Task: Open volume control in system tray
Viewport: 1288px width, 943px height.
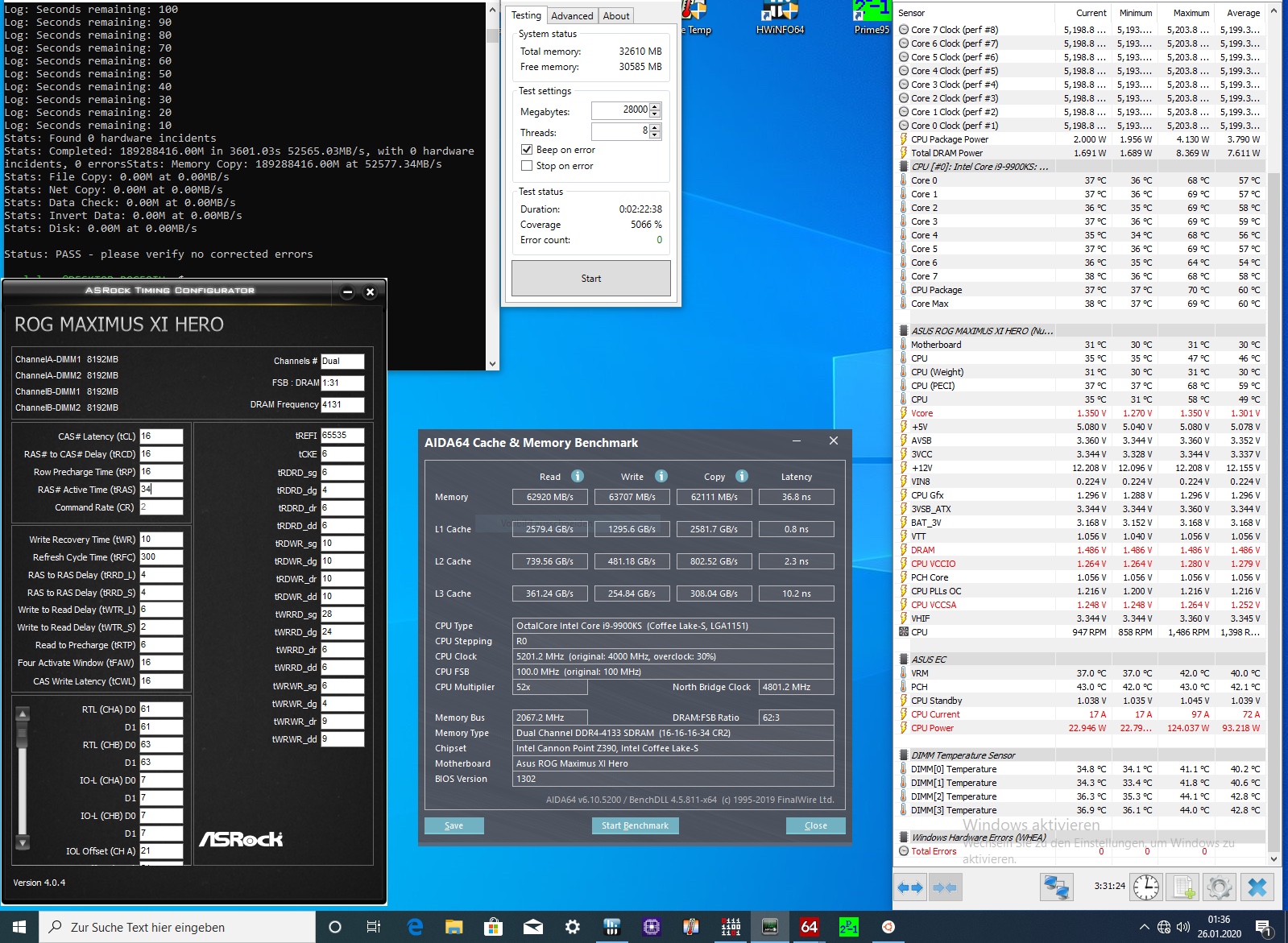Action: click(1183, 927)
